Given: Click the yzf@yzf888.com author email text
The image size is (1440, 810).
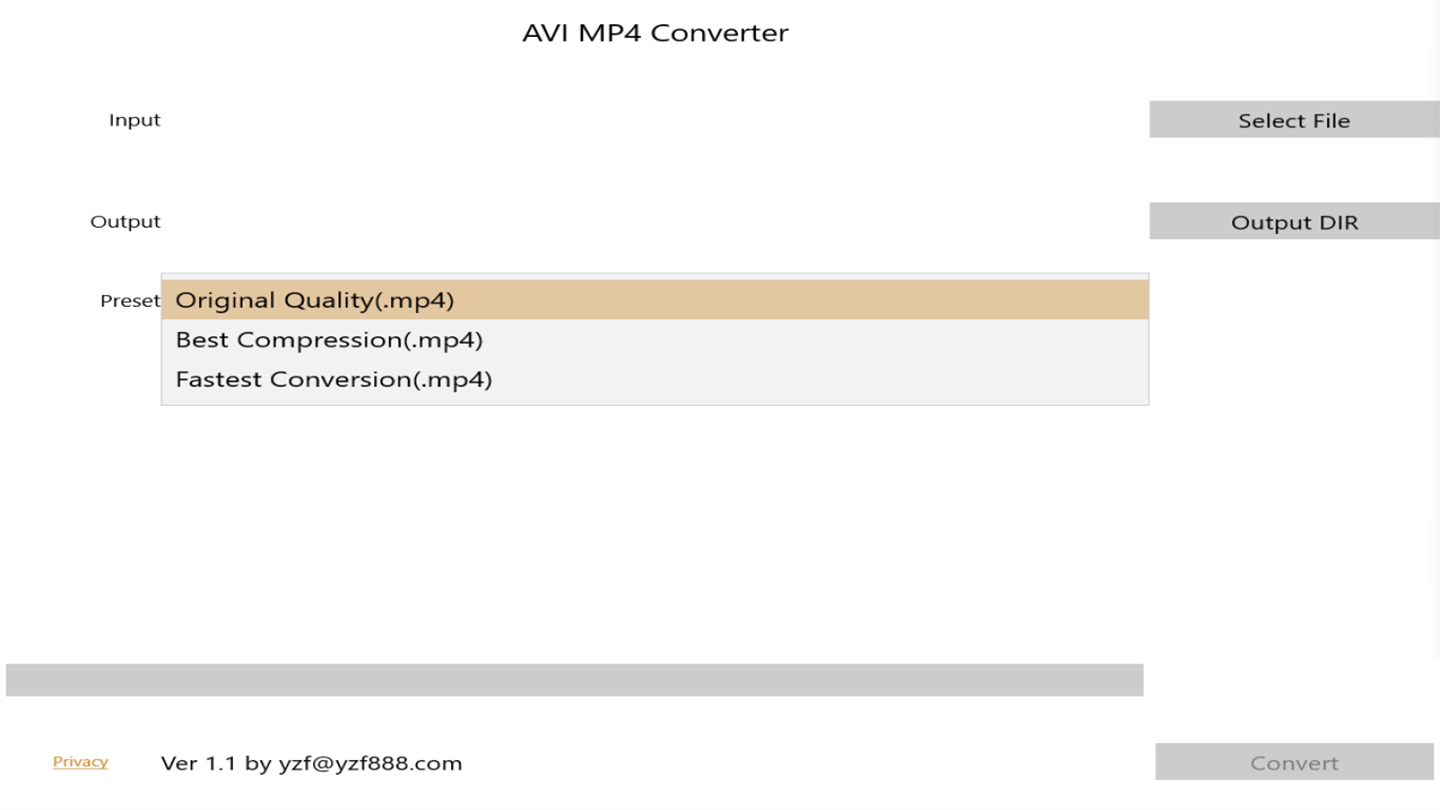Looking at the screenshot, I should pos(370,764).
